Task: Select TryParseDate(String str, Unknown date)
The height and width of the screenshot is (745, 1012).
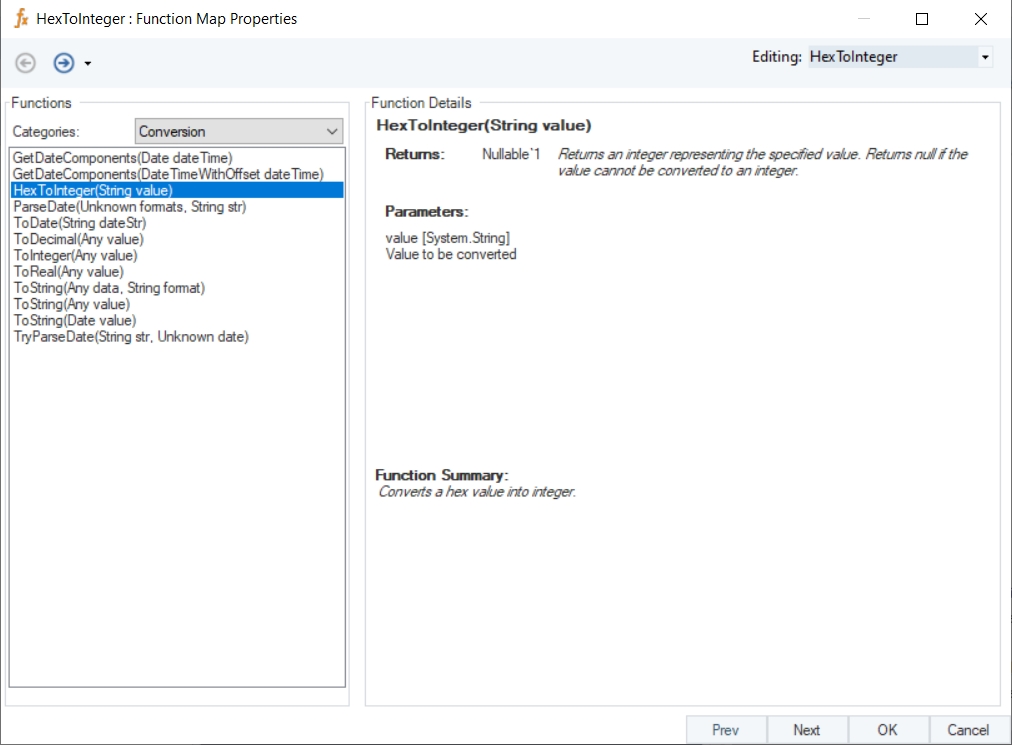Action: 131,337
